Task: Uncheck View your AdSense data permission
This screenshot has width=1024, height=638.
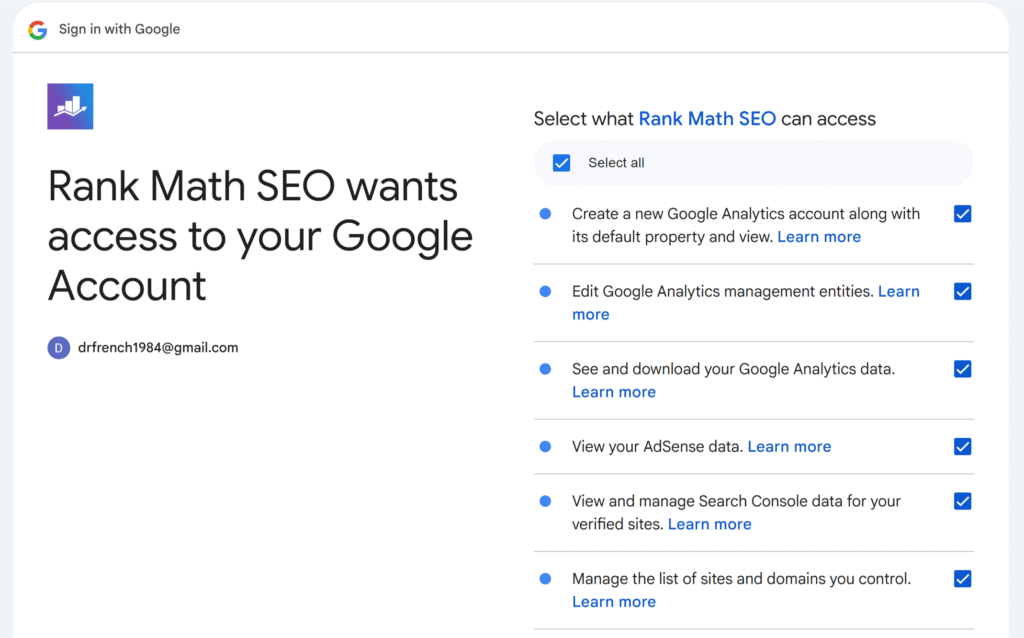Action: click(x=962, y=447)
